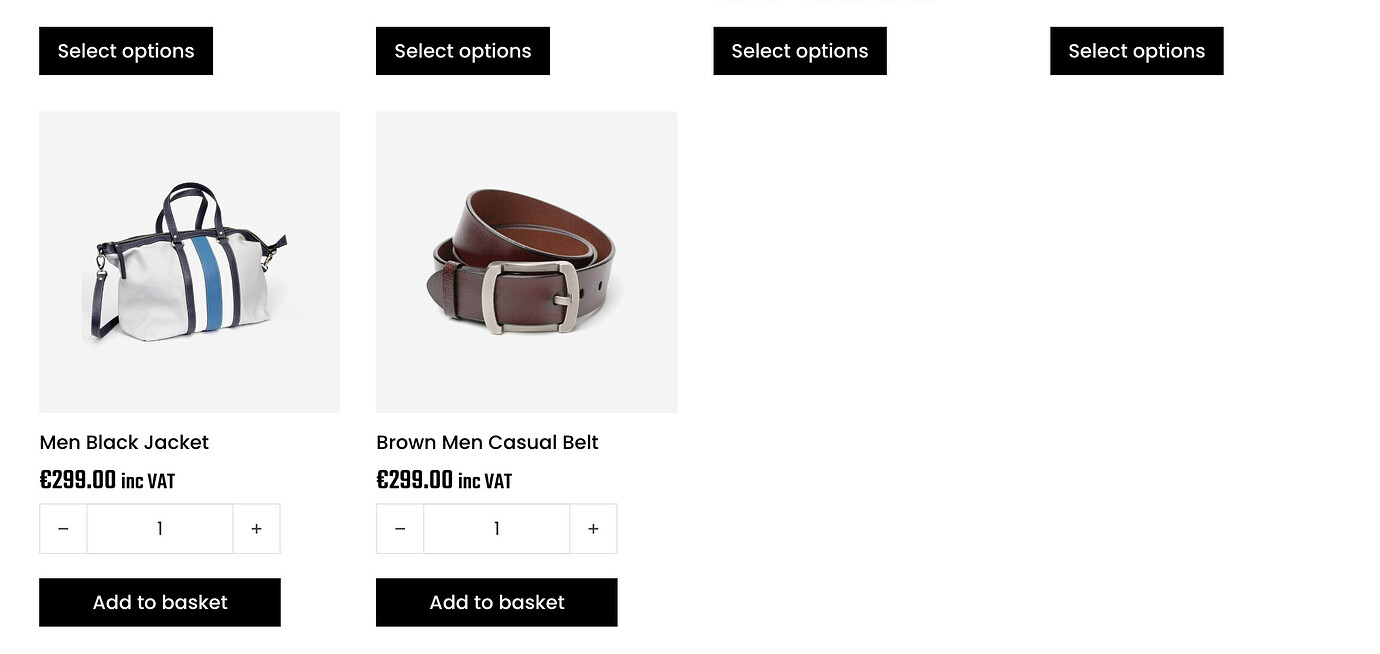Screen dimensions: 1380x654
Task: Open the brown leather belt product image
Action: coord(526,262)
